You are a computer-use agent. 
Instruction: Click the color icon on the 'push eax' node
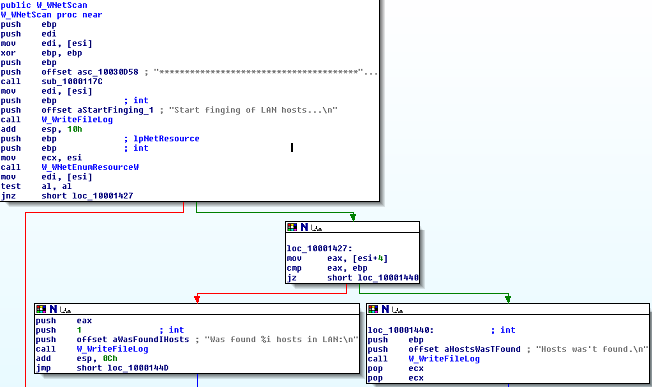[41, 309]
